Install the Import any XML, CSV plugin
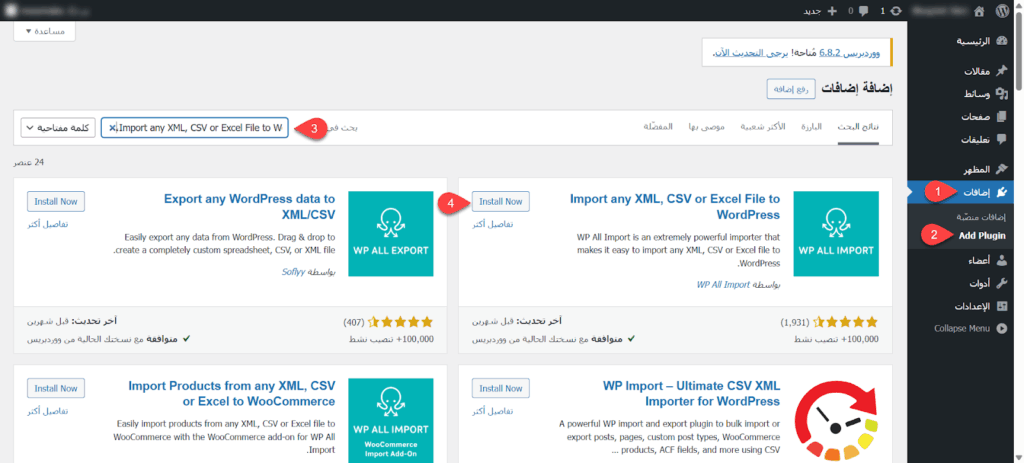The height and width of the screenshot is (463, 1024). coord(500,201)
